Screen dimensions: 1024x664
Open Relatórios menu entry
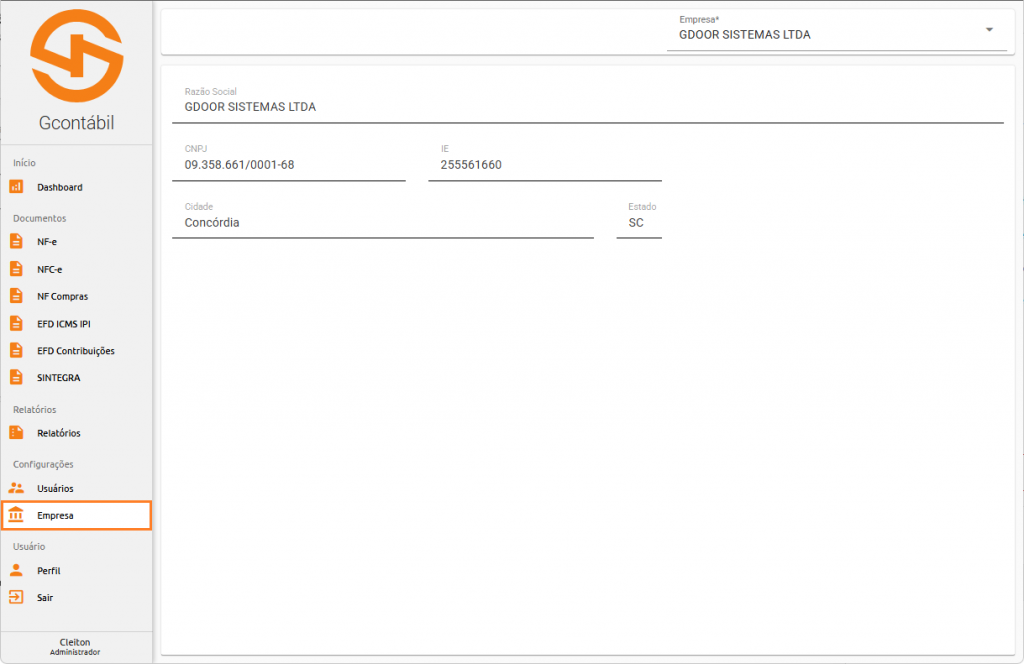click(76, 433)
